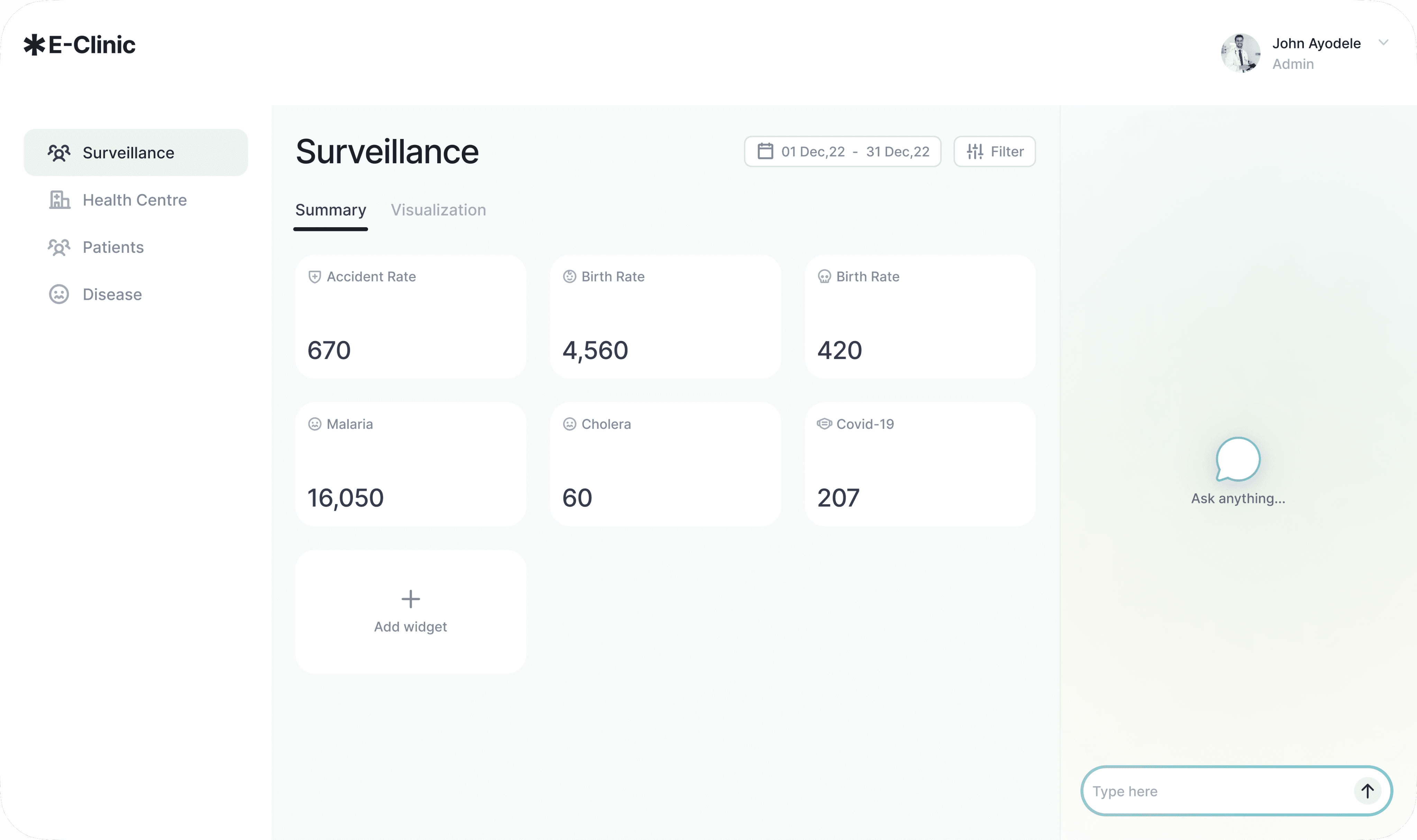Open the Malaria 16,050 widget card
This screenshot has height=840, width=1417.
click(410, 464)
